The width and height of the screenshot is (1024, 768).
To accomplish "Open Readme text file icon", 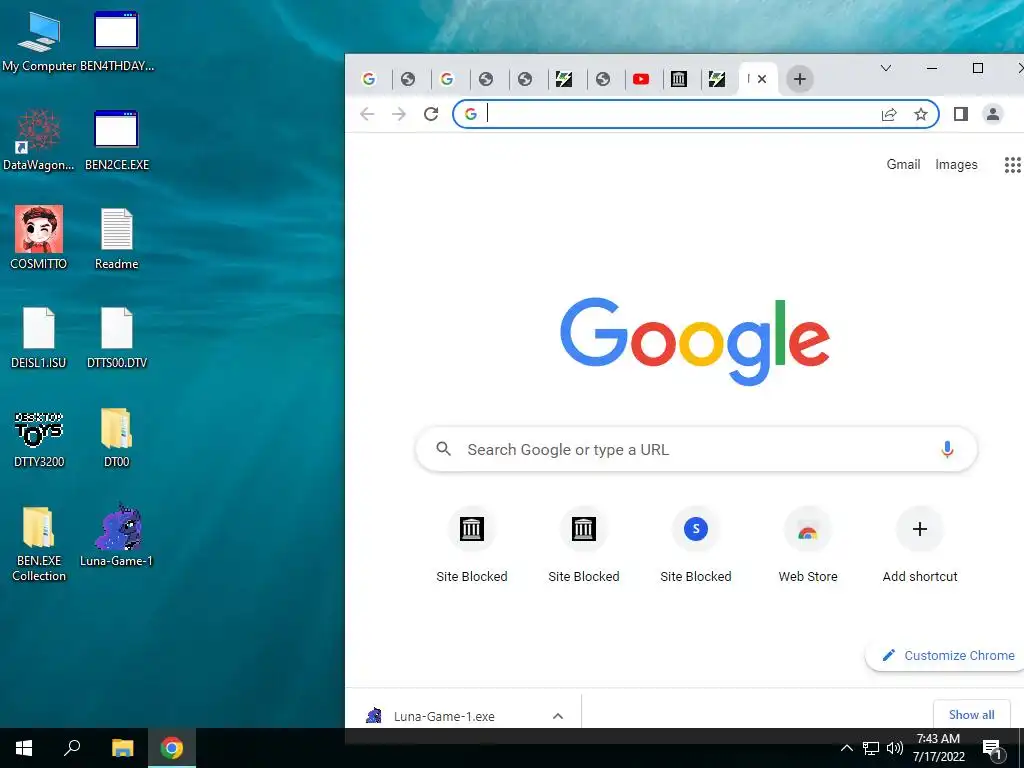I will [x=116, y=238].
